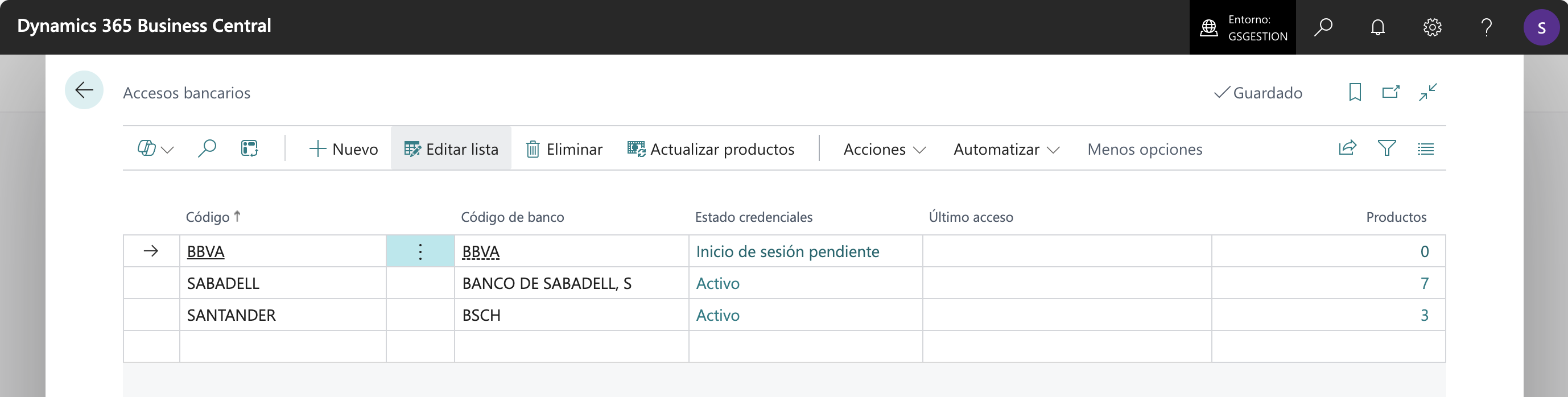Click the Código de banco column header

512,217
